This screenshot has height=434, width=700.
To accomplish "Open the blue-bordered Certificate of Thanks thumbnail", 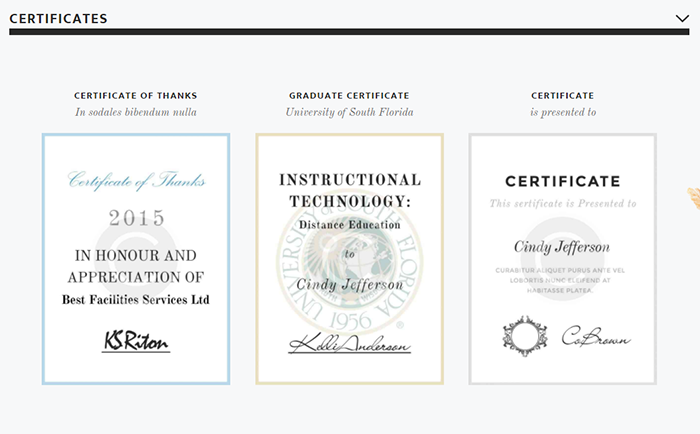I will pos(135,259).
